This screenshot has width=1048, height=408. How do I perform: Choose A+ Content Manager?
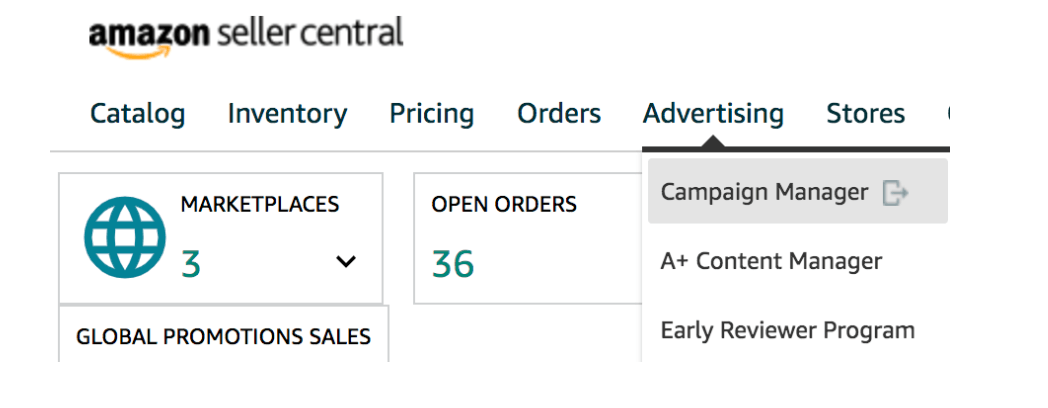(x=771, y=261)
